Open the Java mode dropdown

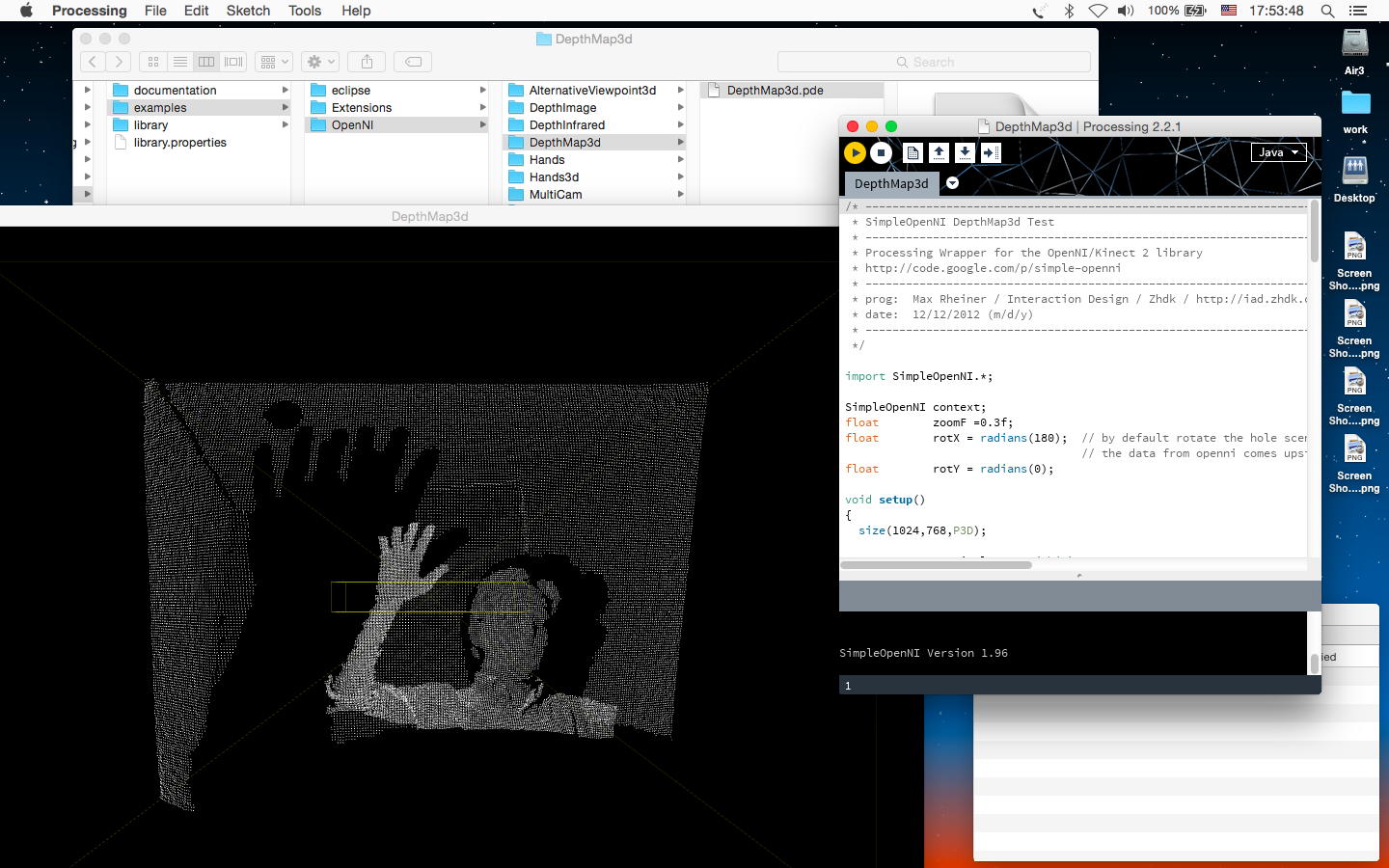click(x=1279, y=152)
